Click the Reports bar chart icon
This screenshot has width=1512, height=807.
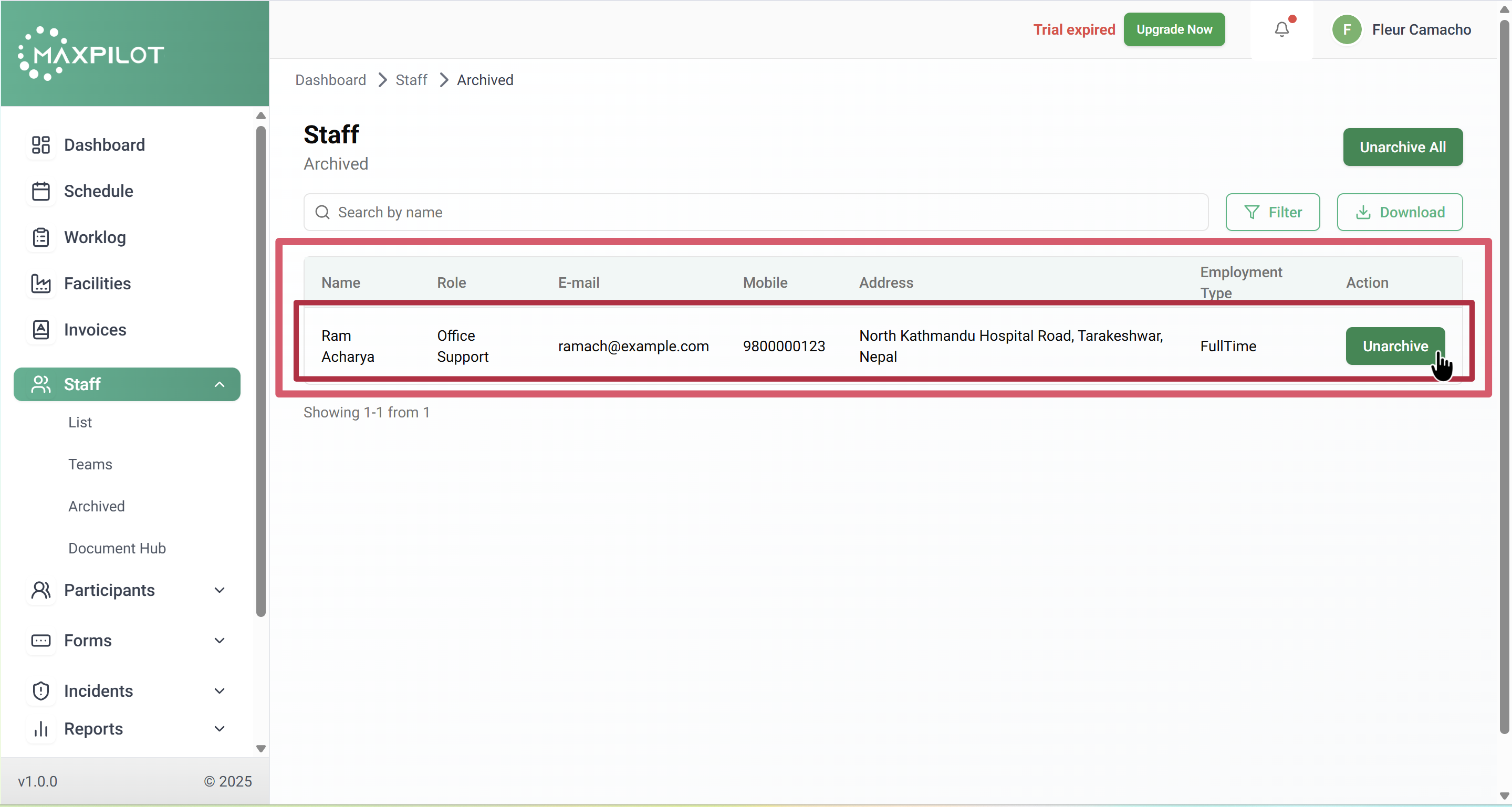[40, 728]
